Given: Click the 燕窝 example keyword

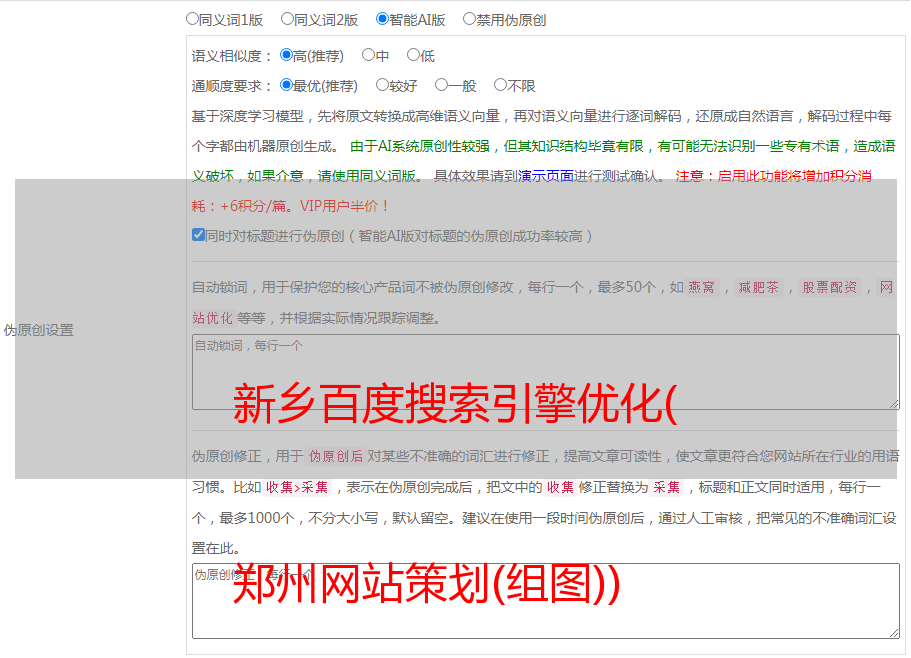Looking at the screenshot, I should pos(701,287).
